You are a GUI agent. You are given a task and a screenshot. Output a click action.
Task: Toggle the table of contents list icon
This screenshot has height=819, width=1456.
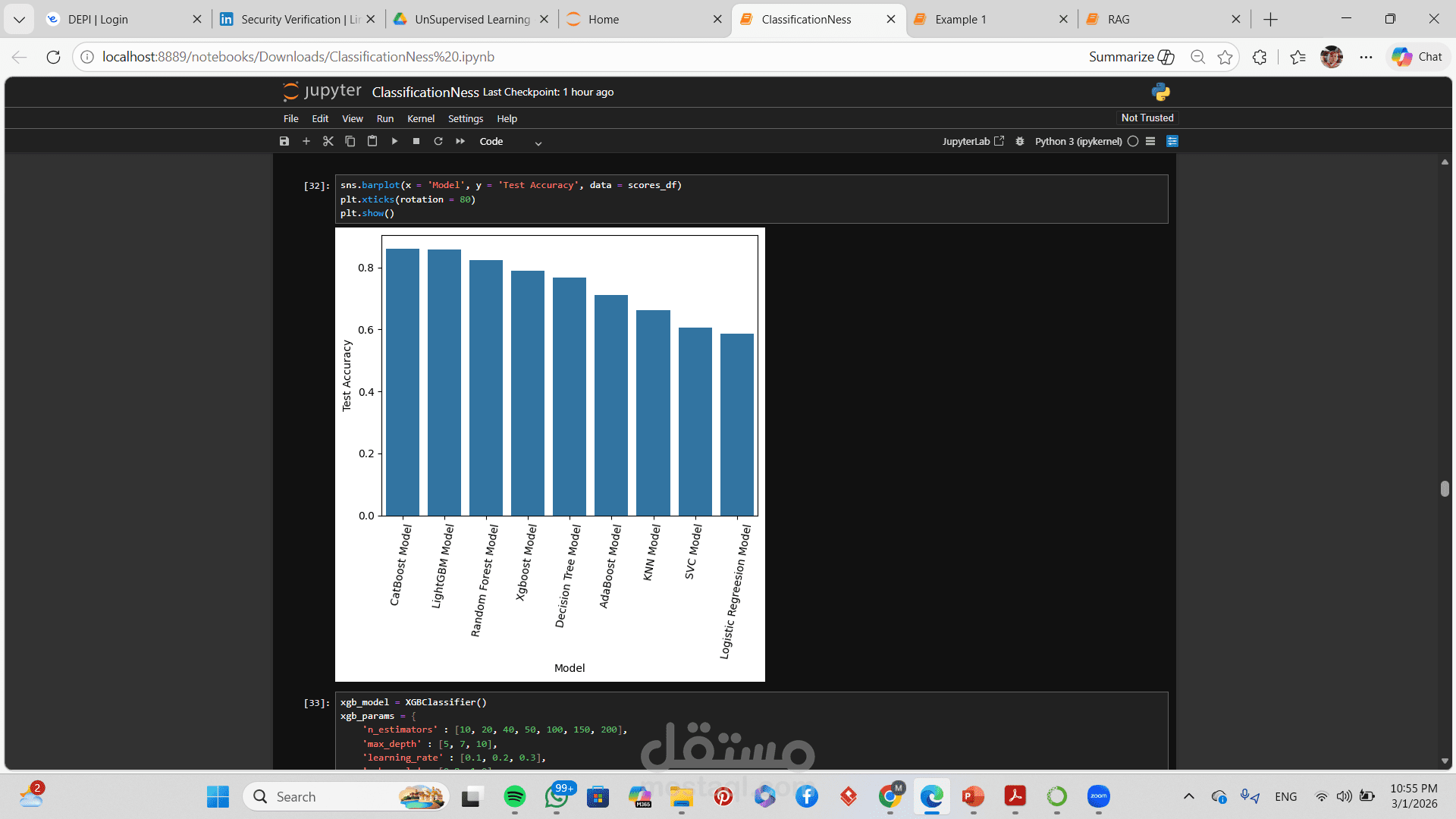pos(1150,141)
